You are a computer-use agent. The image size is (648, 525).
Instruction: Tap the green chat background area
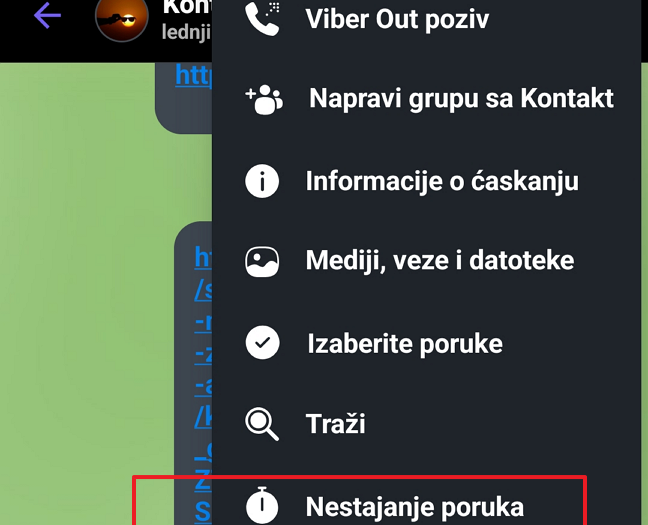[79, 289]
